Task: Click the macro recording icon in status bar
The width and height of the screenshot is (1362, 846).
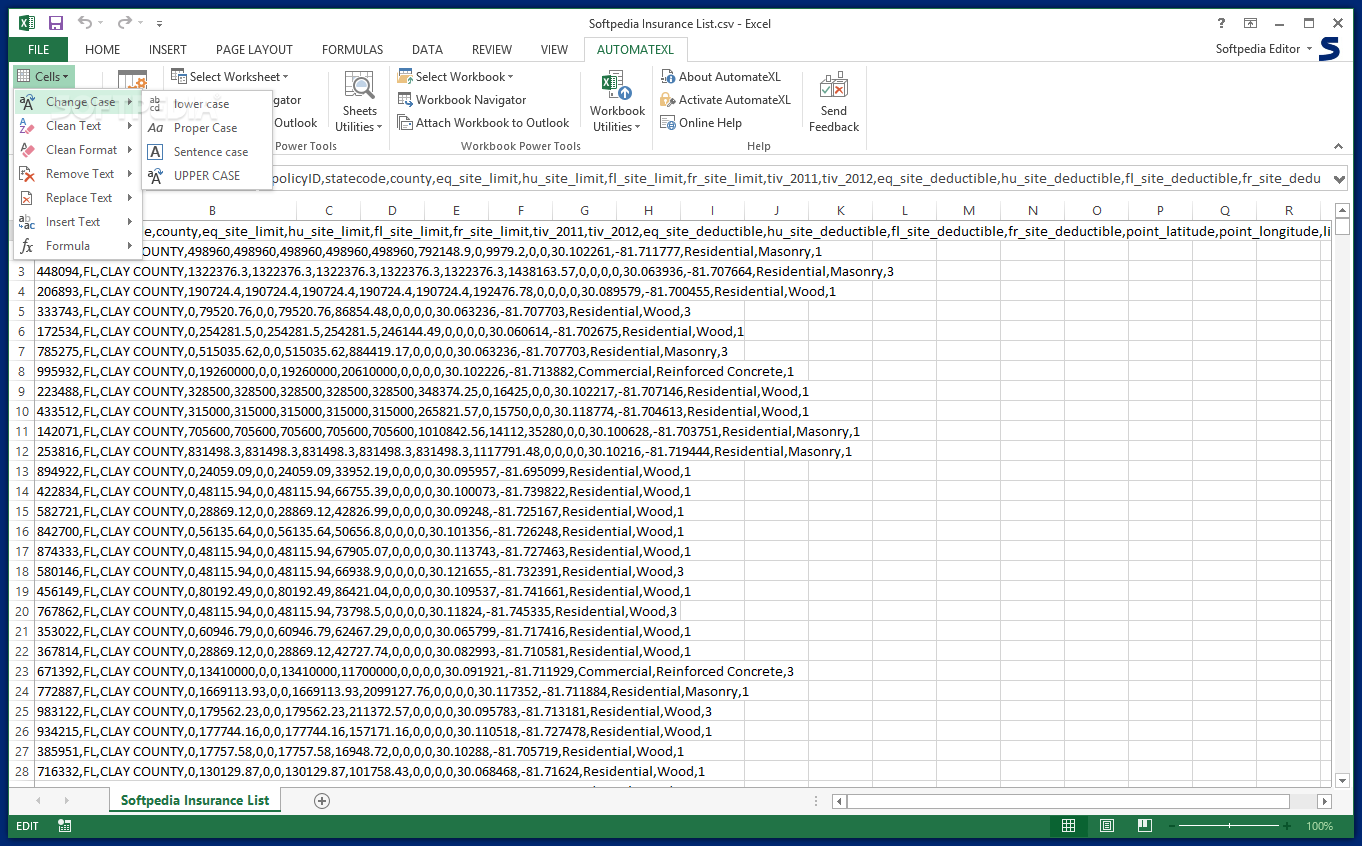Action: pos(65,826)
